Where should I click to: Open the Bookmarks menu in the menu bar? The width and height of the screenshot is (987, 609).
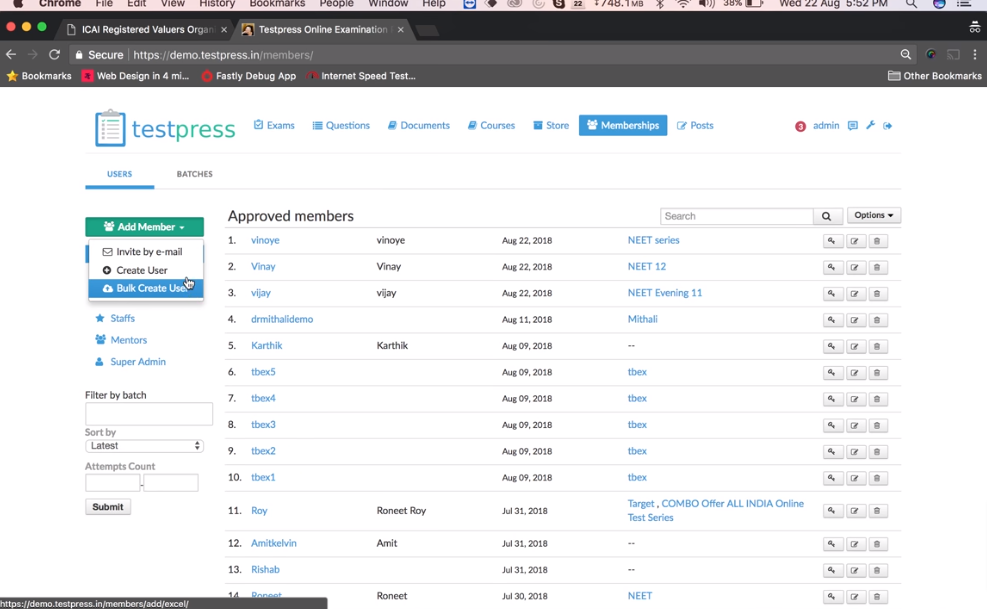tap(277, 4)
